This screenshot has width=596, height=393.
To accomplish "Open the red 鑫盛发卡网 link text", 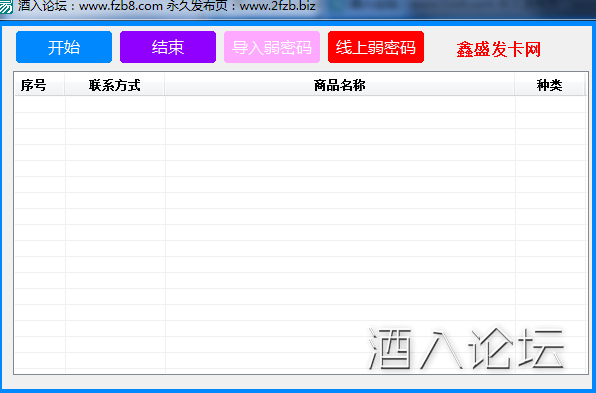I will pos(498,49).
